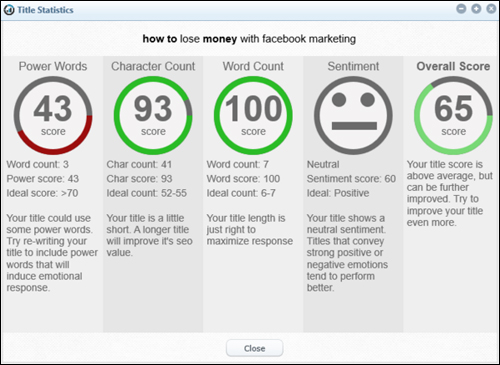Viewport: 500px width, 365px height.
Task: Close dialog with the title bar X
Action: [x=491, y=9]
